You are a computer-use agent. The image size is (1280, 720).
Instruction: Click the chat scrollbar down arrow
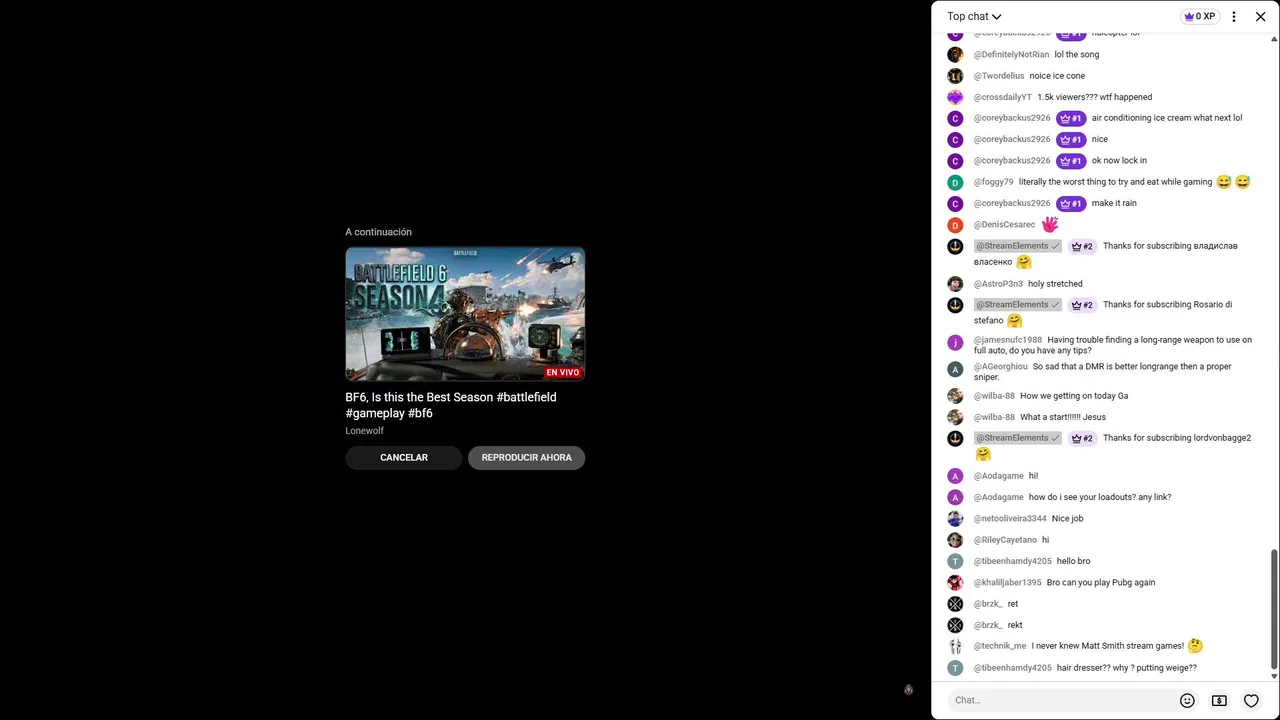click(1274, 676)
